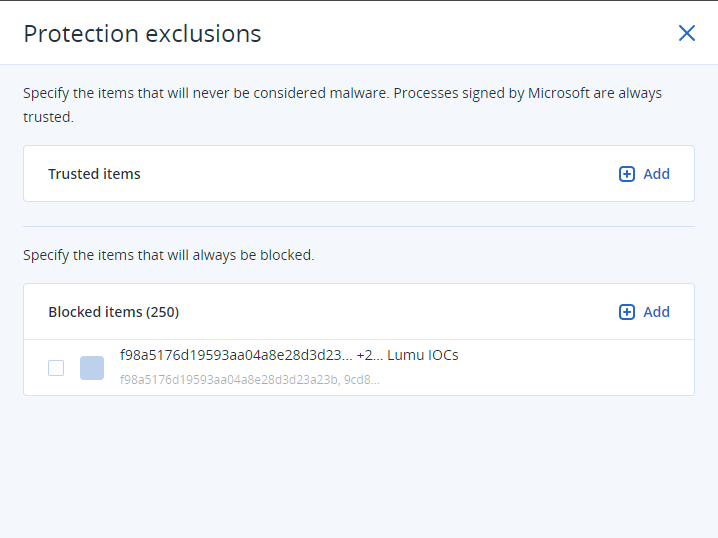The height and width of the screenshot is (538, 718).
Task: Click the 'always be blocked' description text
Action: coord(168,255)
